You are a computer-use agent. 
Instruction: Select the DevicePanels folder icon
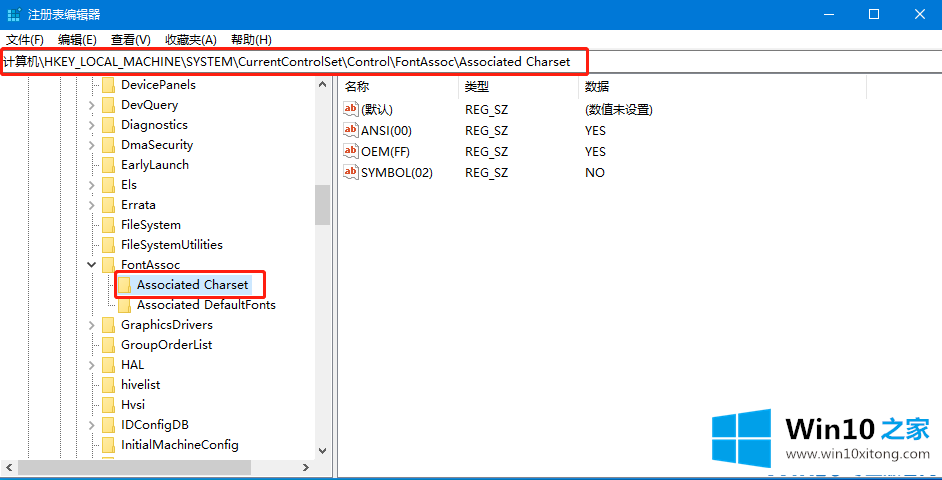tap(108, 85)
